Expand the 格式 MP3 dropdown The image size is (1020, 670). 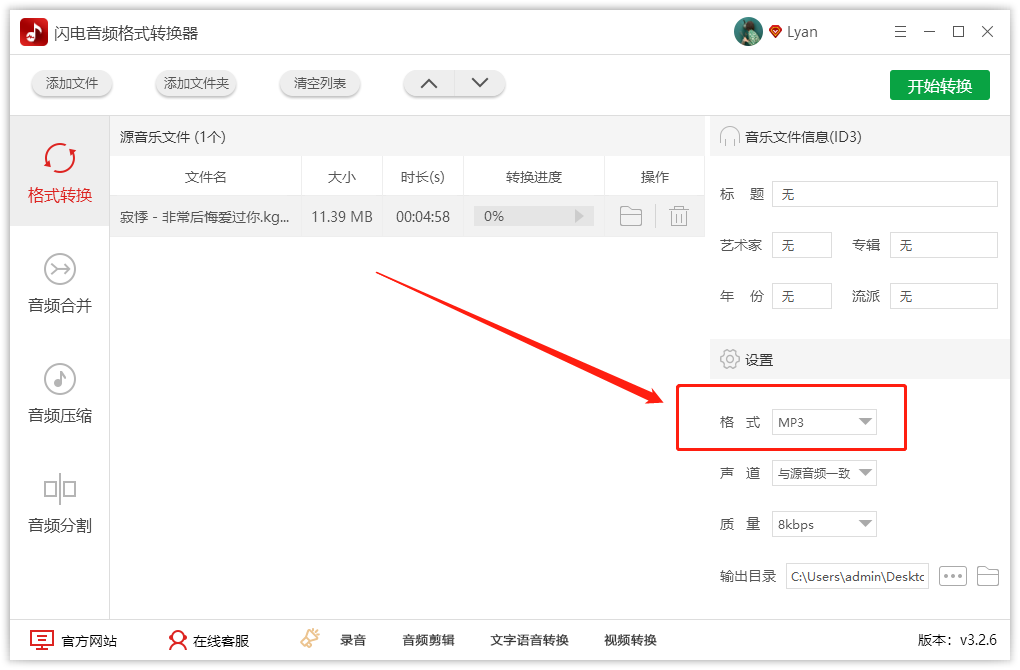(824, 422)
